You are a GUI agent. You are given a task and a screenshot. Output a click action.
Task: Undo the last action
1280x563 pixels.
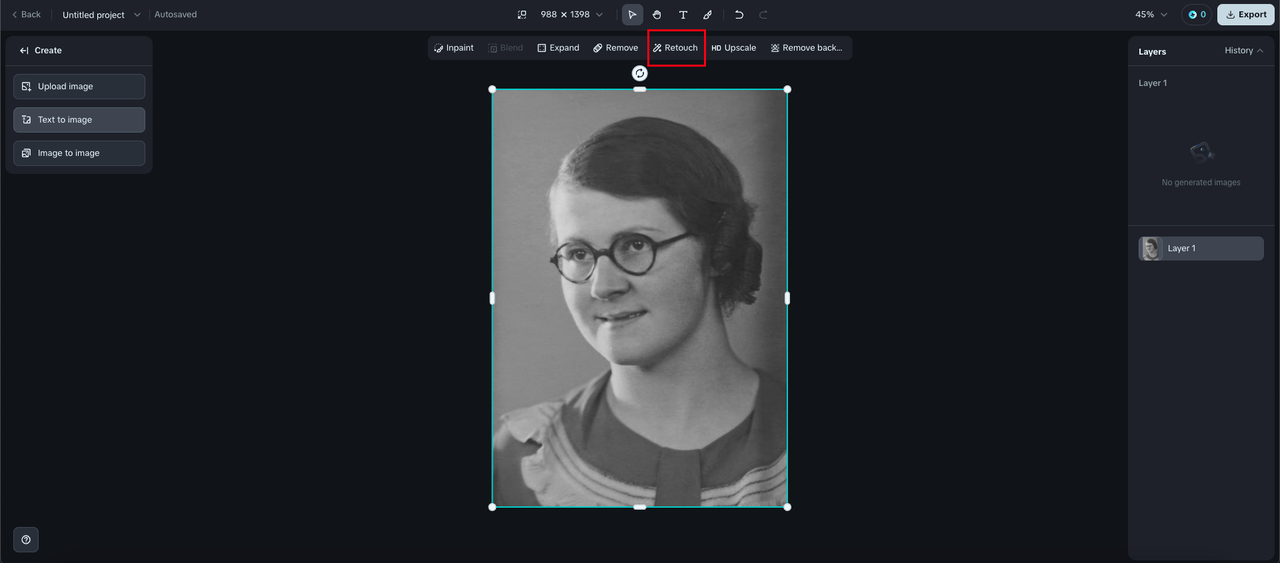[x=739, y=15]
